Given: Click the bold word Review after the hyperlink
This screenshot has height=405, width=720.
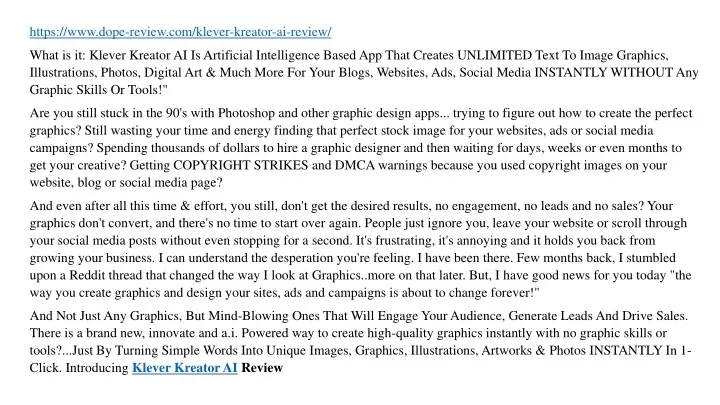Looking at the screenshot, I should pyautogui.click(x=262, y=368).
